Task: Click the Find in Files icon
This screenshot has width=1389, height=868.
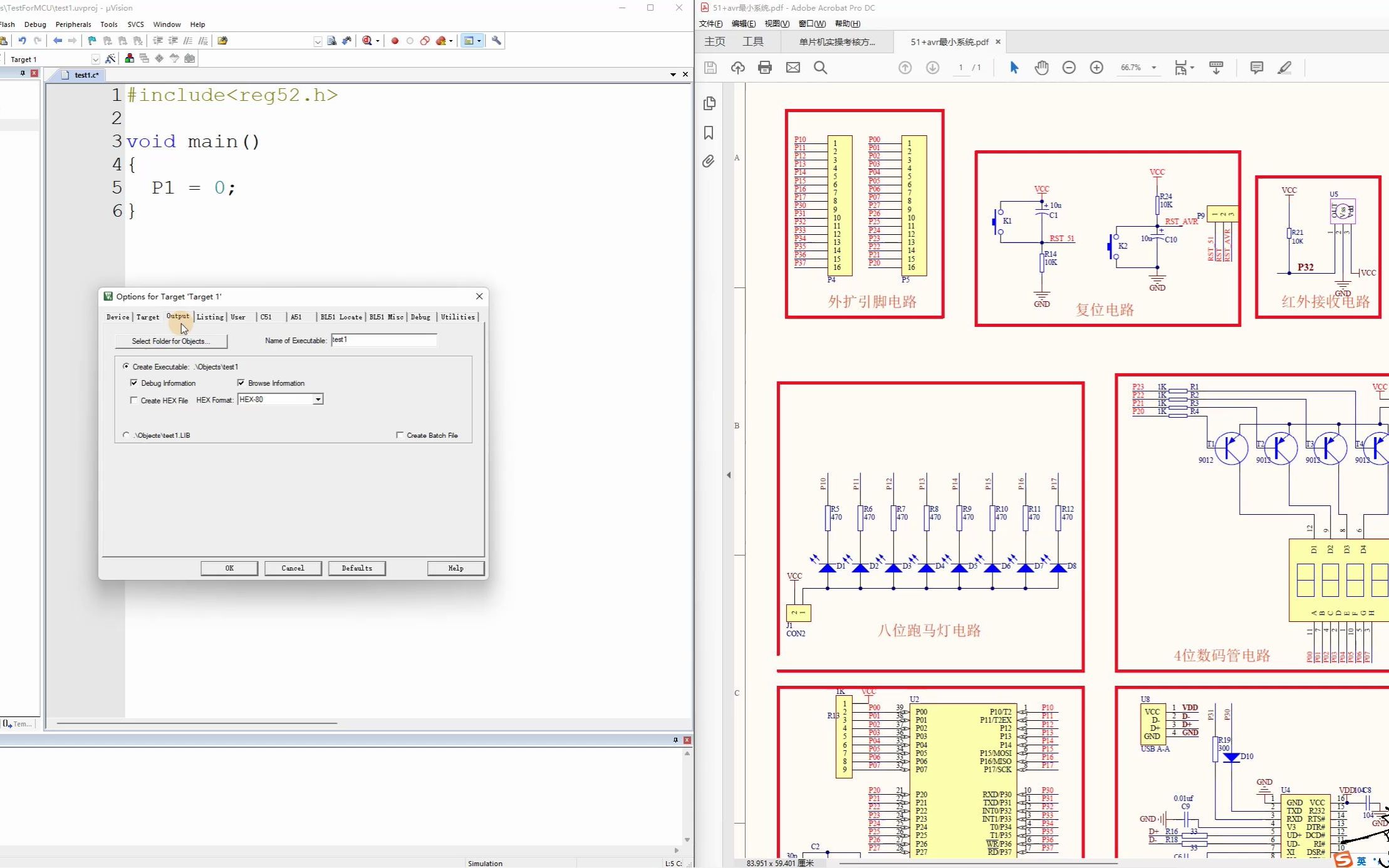Action: 331,41
